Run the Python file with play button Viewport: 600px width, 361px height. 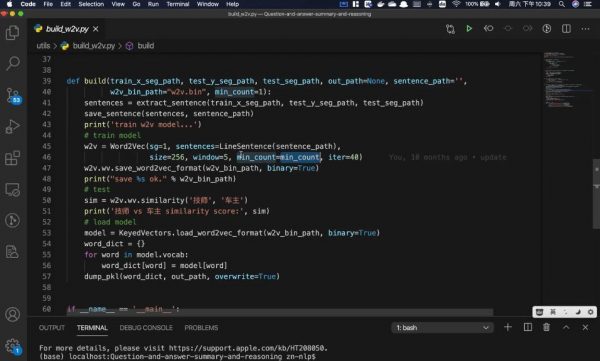click(x=469, y=29)
